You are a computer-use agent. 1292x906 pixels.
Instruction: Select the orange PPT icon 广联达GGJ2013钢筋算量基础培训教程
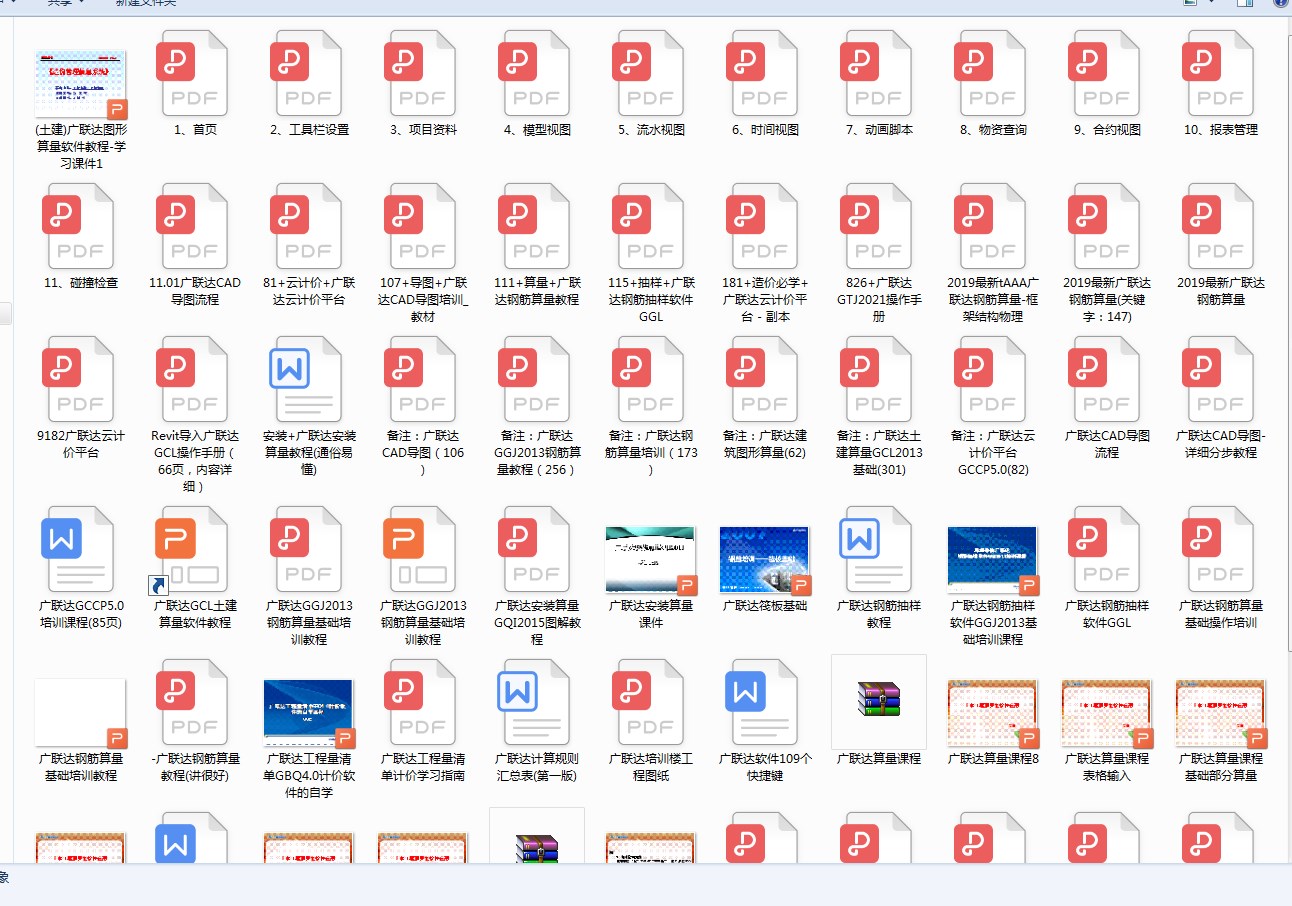click(419, 550)
